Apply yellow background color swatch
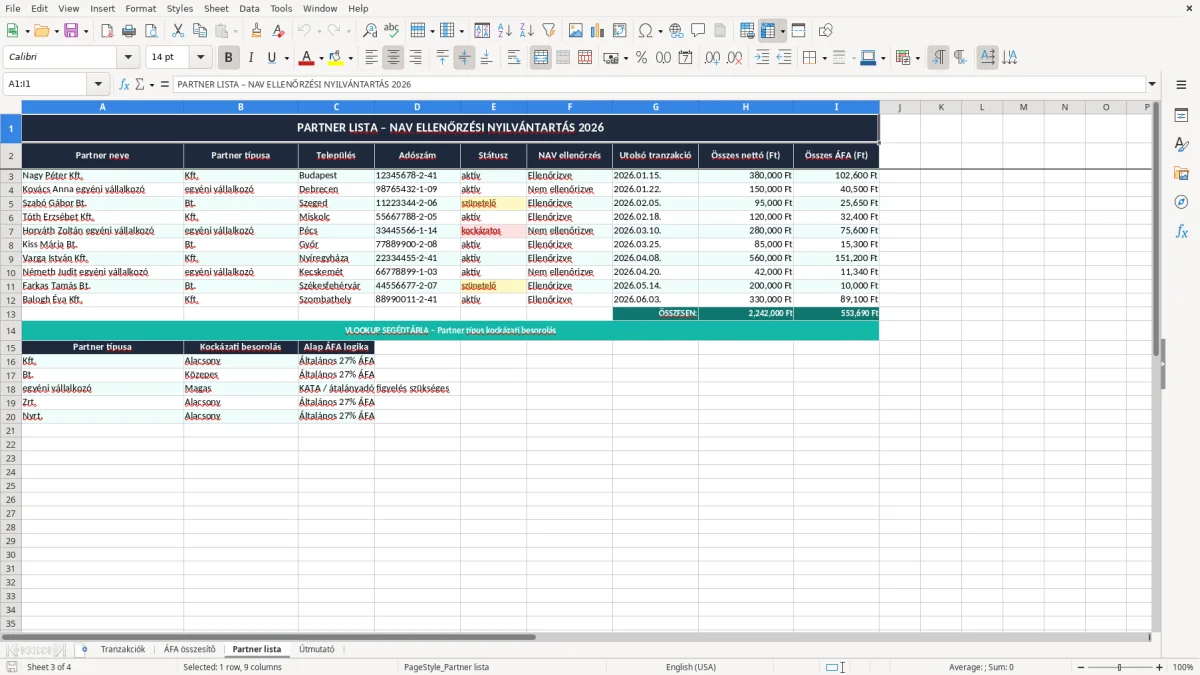This screenshot has width=1200, height=675. (336, 58)
